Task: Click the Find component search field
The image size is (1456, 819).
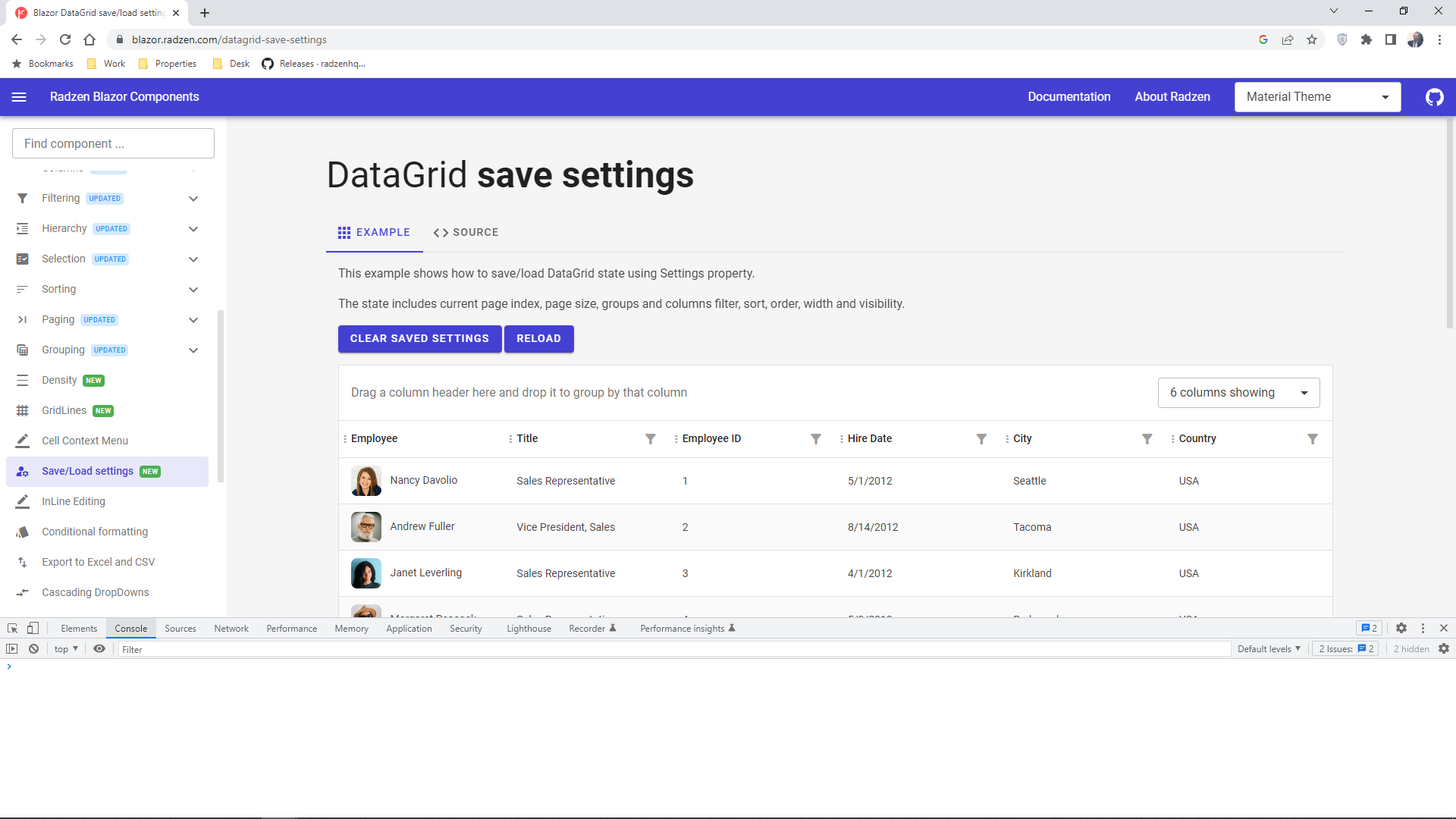Action: (x=112, y=143)
